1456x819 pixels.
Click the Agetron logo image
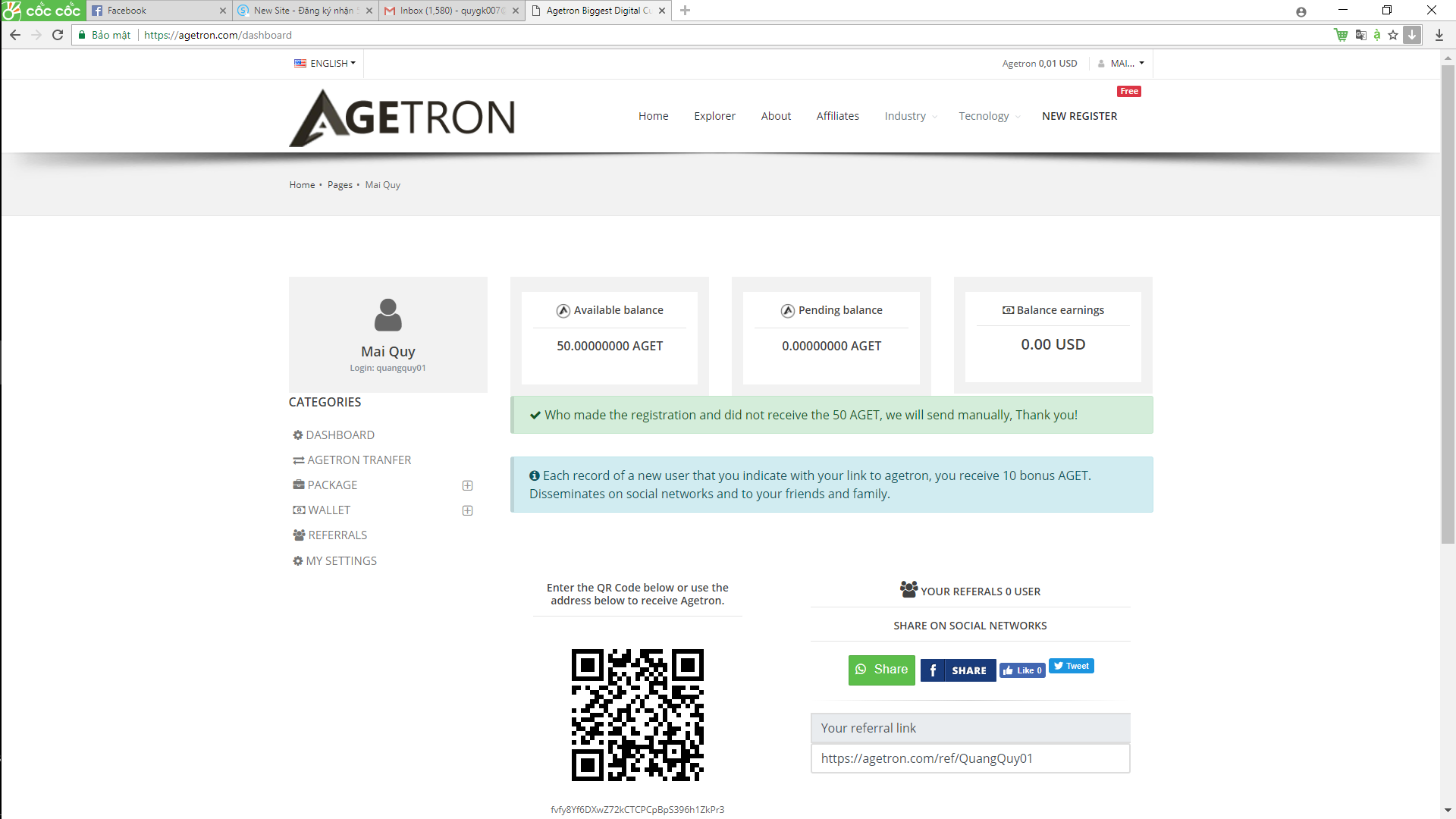tap(402, 118)
